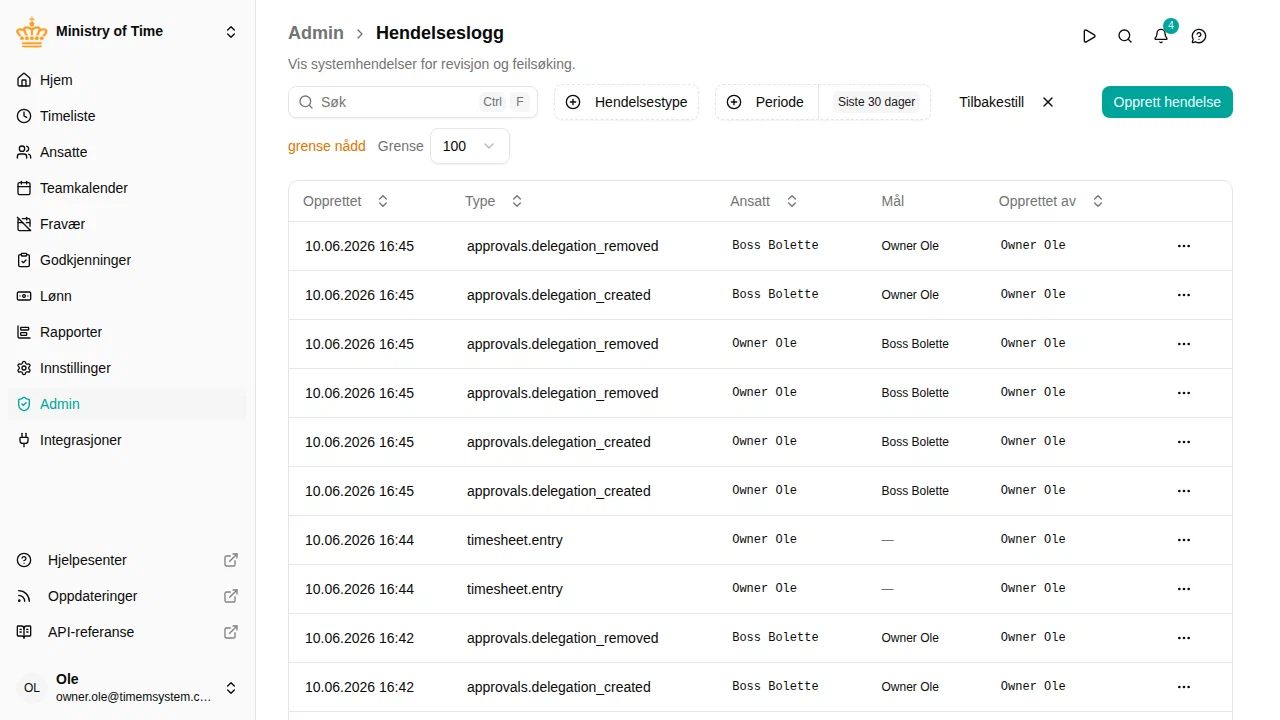The height and width of the screenshot is (720, 1280).
Task: Open Timeliste in sidebar
Action: click(x=127, y=116)
